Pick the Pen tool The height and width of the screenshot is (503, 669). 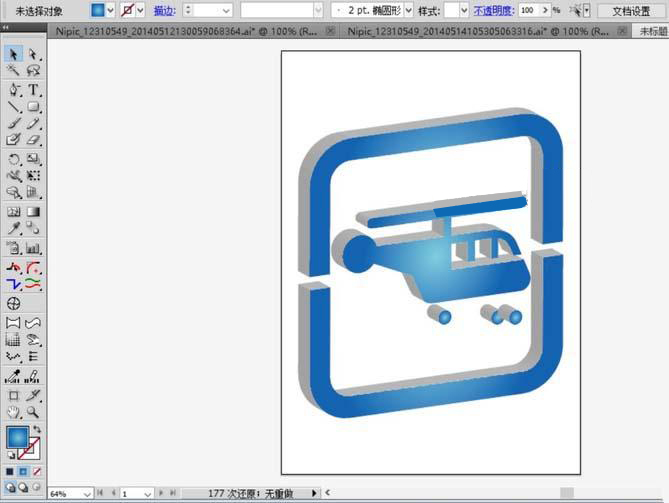click(13, 90)
